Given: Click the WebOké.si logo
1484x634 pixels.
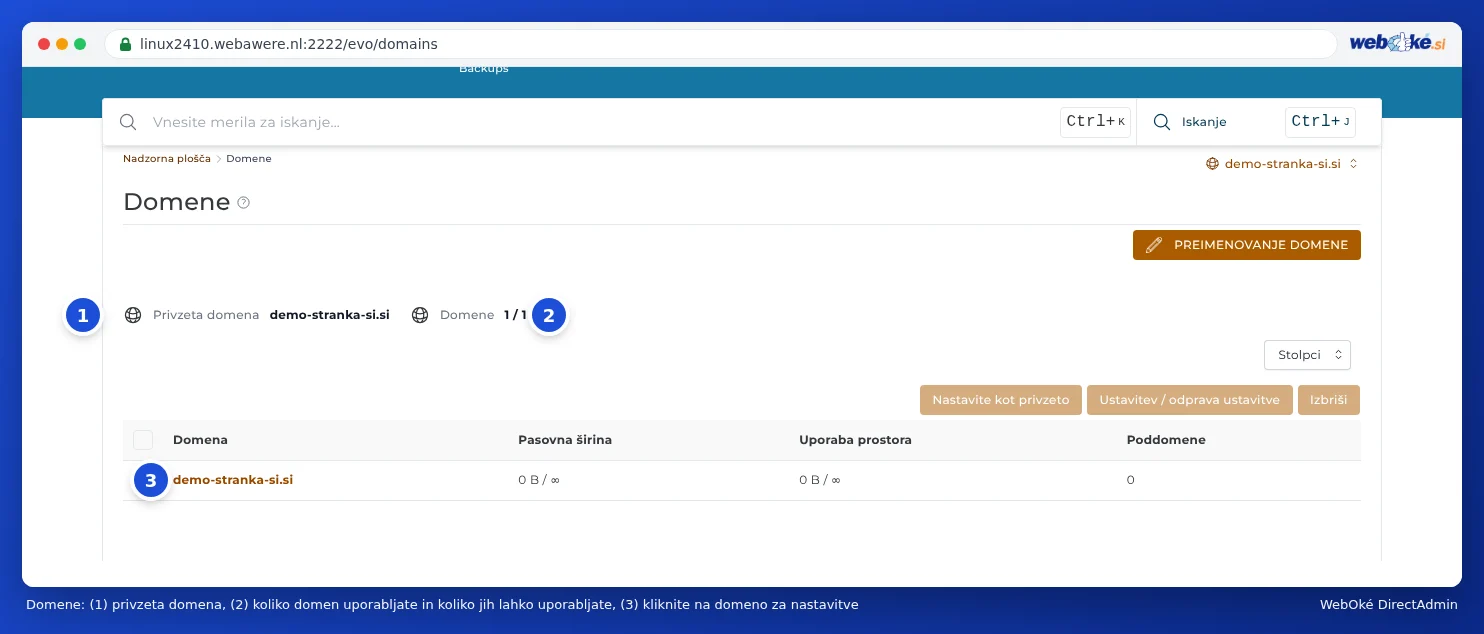Looking at the screenshot, I should click(1397, 43).
